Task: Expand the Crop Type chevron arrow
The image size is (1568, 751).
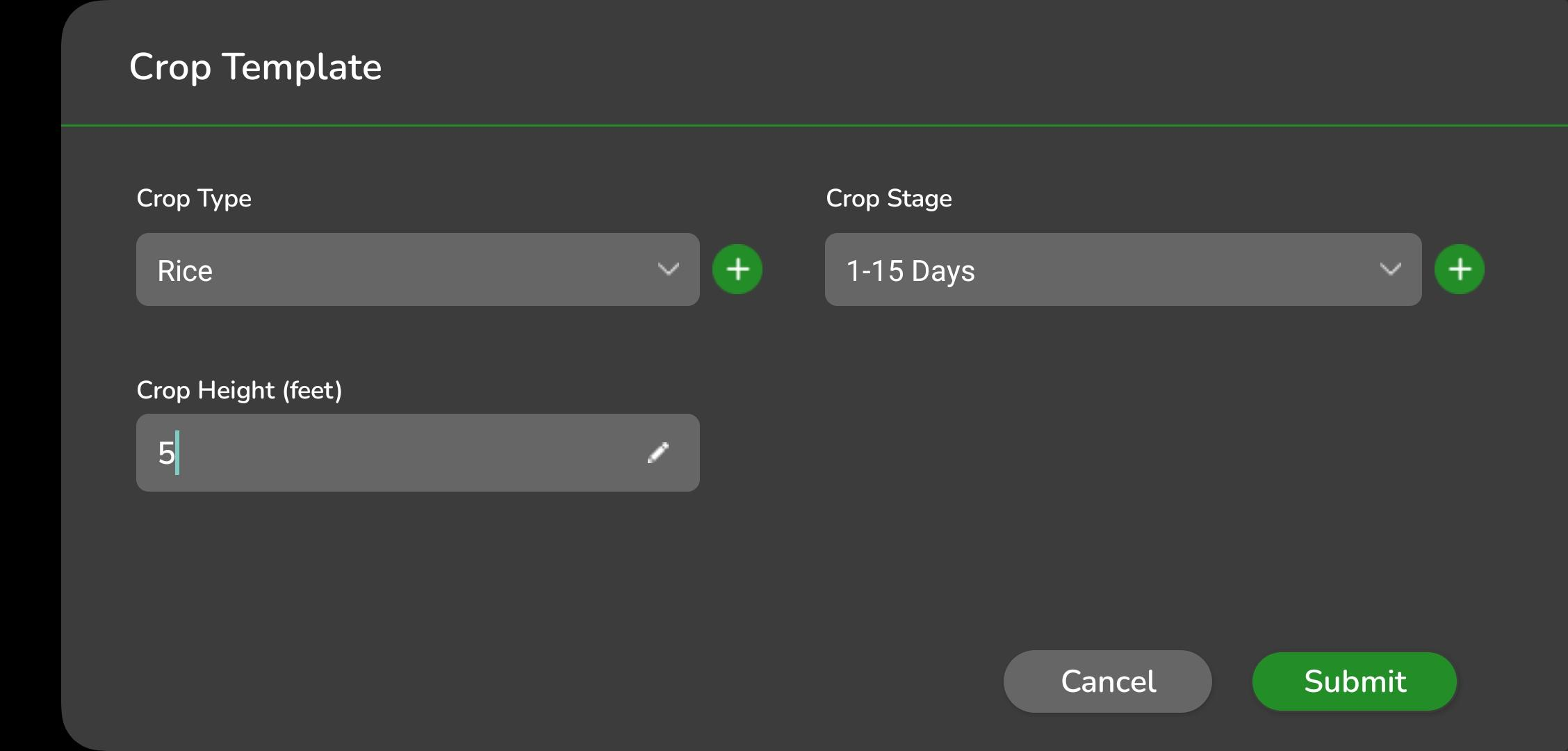Action: click(668, 269)
